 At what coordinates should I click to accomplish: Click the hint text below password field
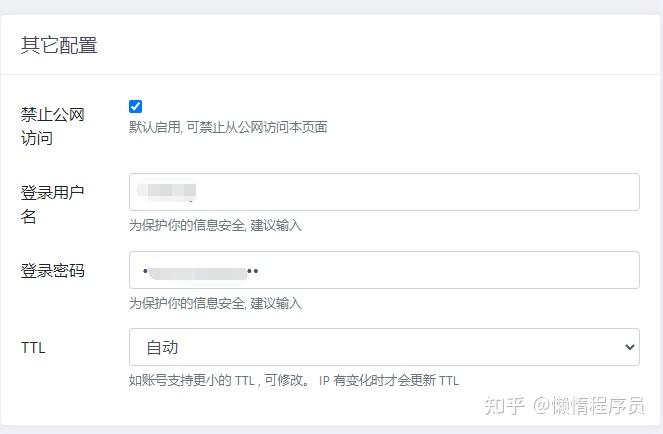[215, 303]
